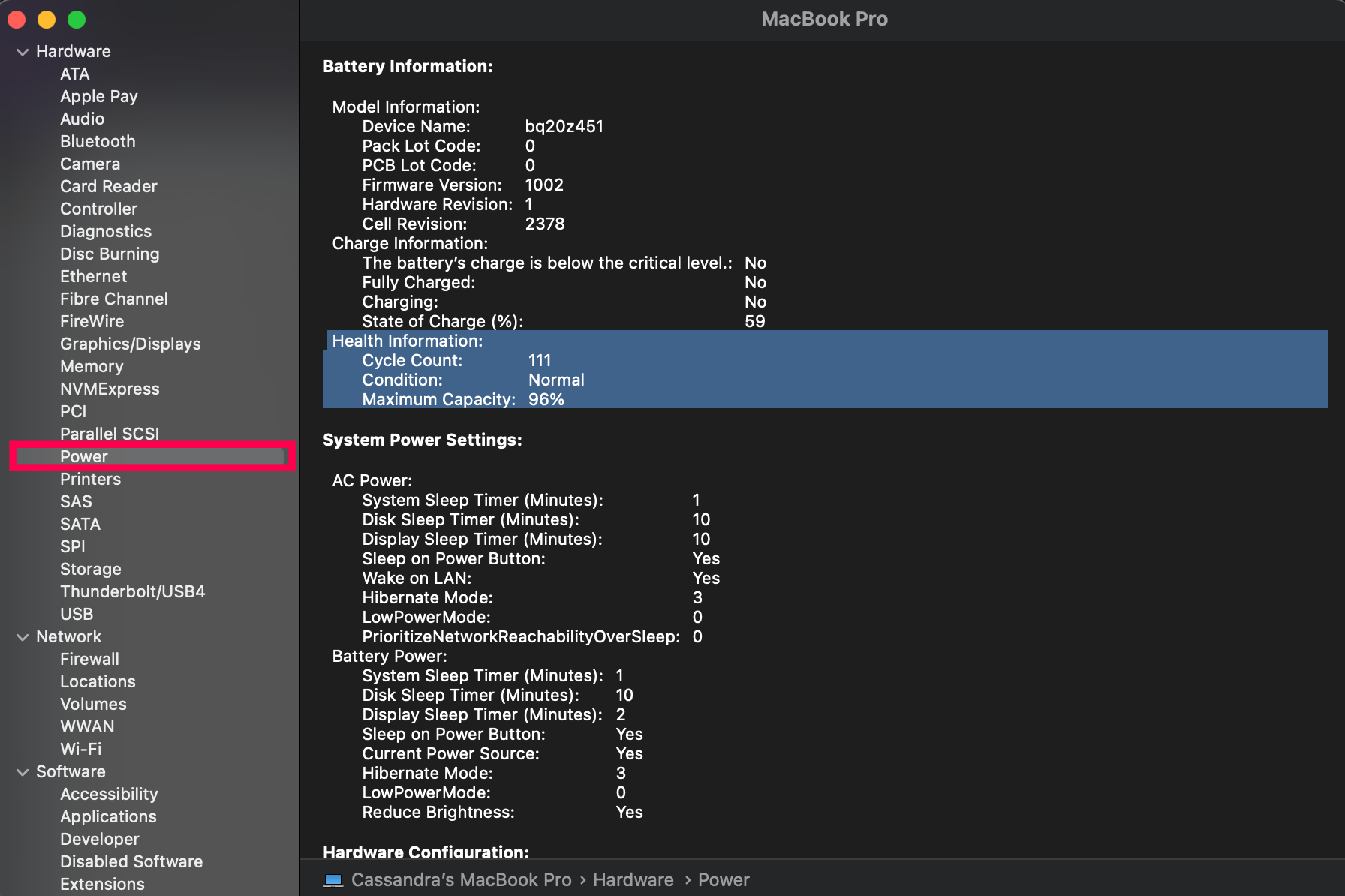This screenshot has width=1345, height=896.
Task: Select Firewall in Network section
Action: click(x=89, y=659)
